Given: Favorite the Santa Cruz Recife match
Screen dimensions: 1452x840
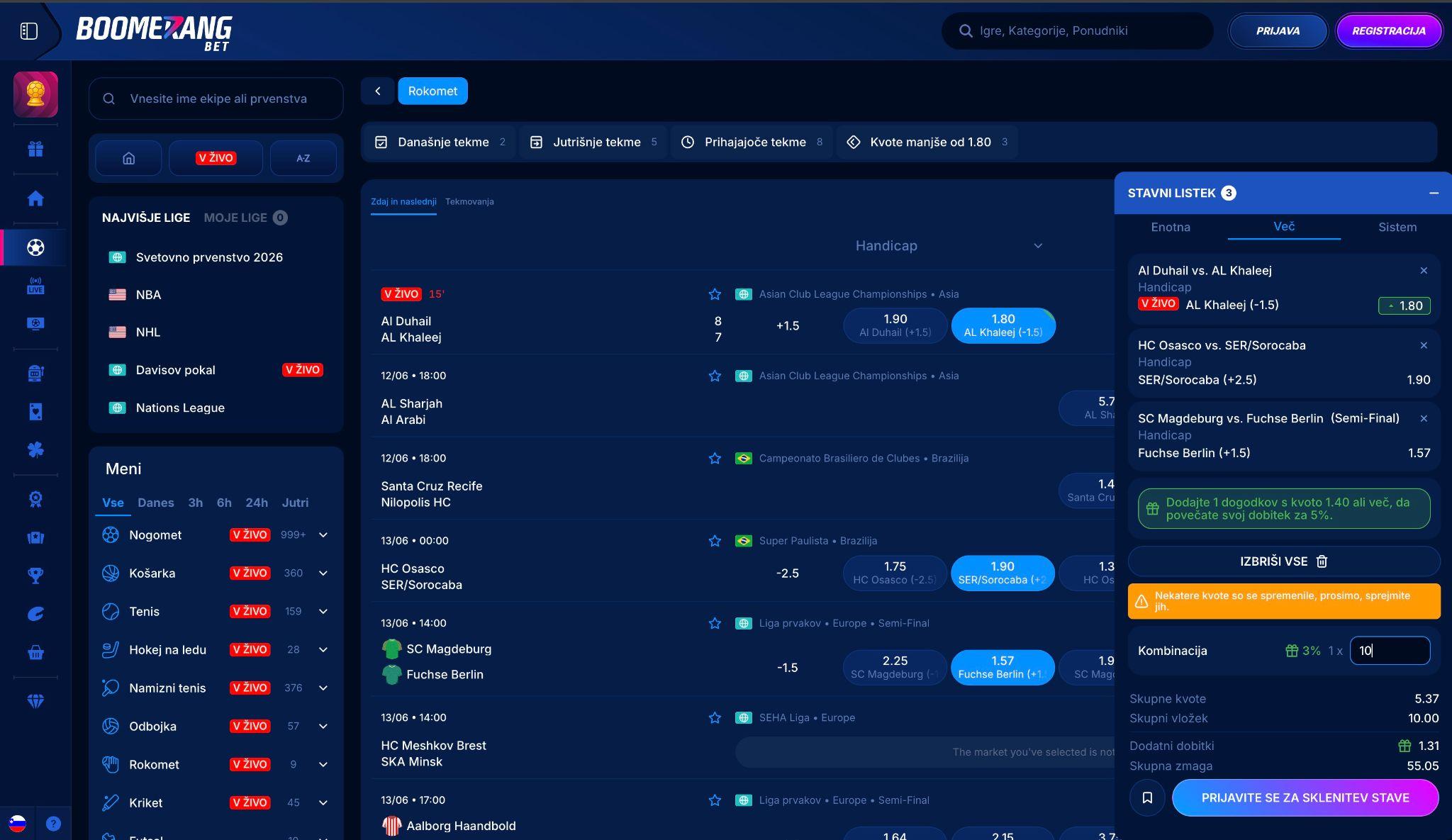Looking at the screenshot, I should (715, 459).
